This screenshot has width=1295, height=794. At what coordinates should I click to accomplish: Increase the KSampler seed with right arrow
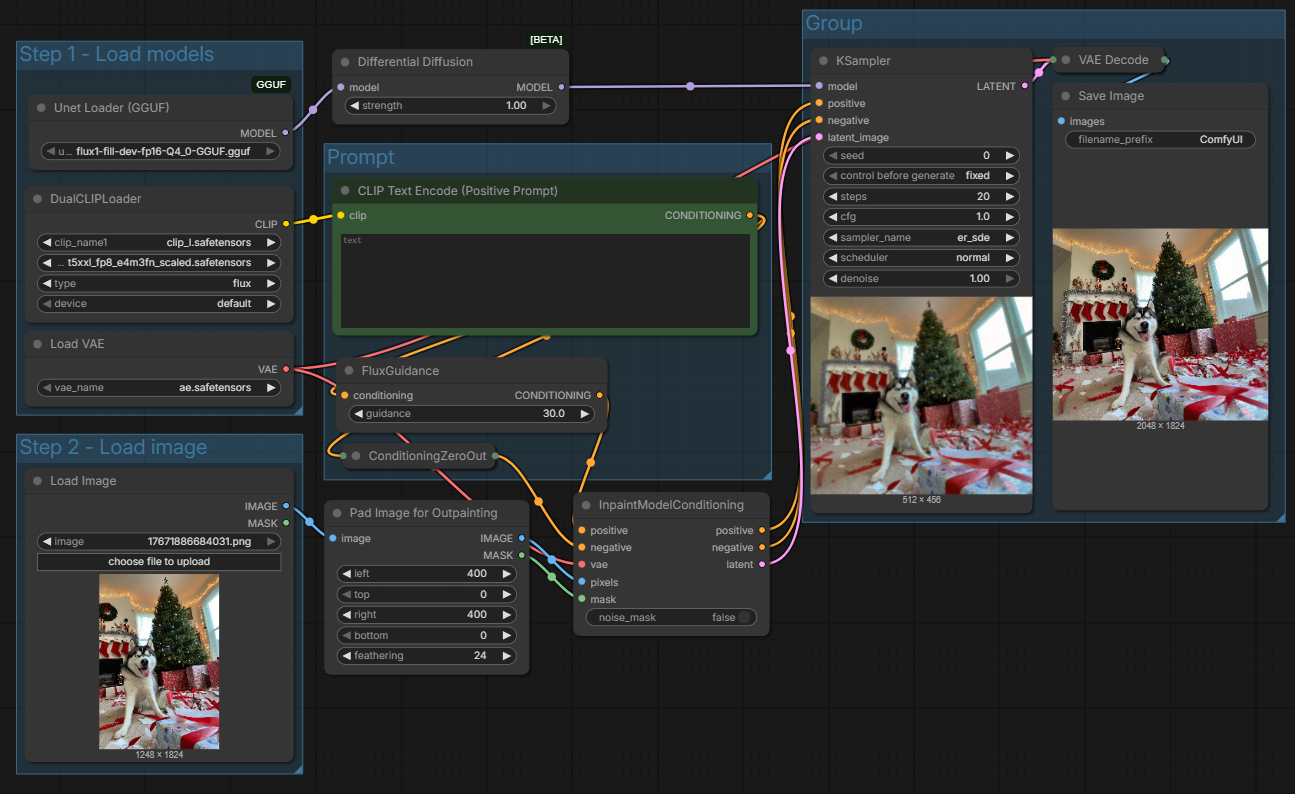click(x=1010, y=156)
